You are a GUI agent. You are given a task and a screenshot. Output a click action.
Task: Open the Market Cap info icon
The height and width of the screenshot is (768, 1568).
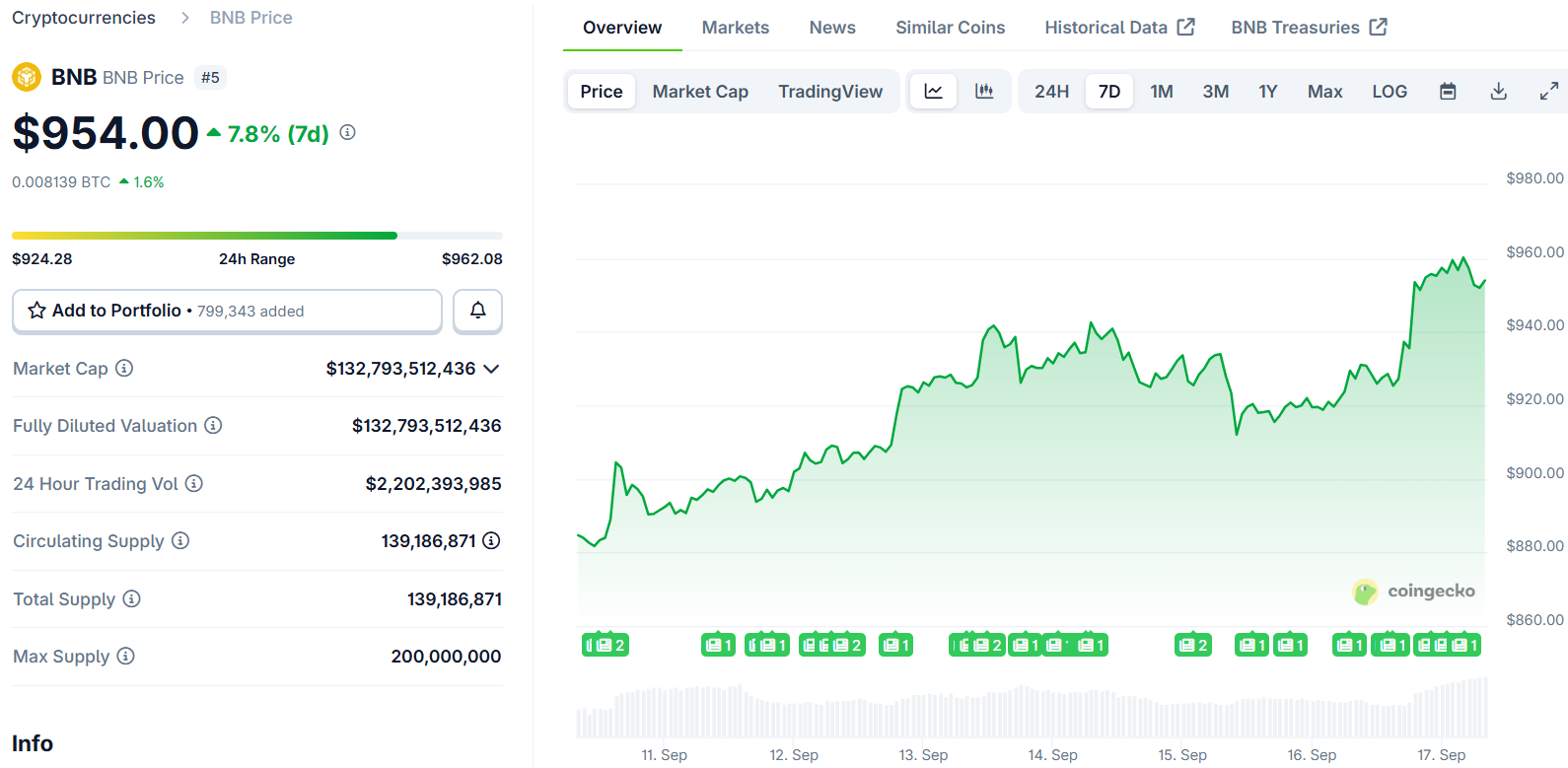coord(124,368)
